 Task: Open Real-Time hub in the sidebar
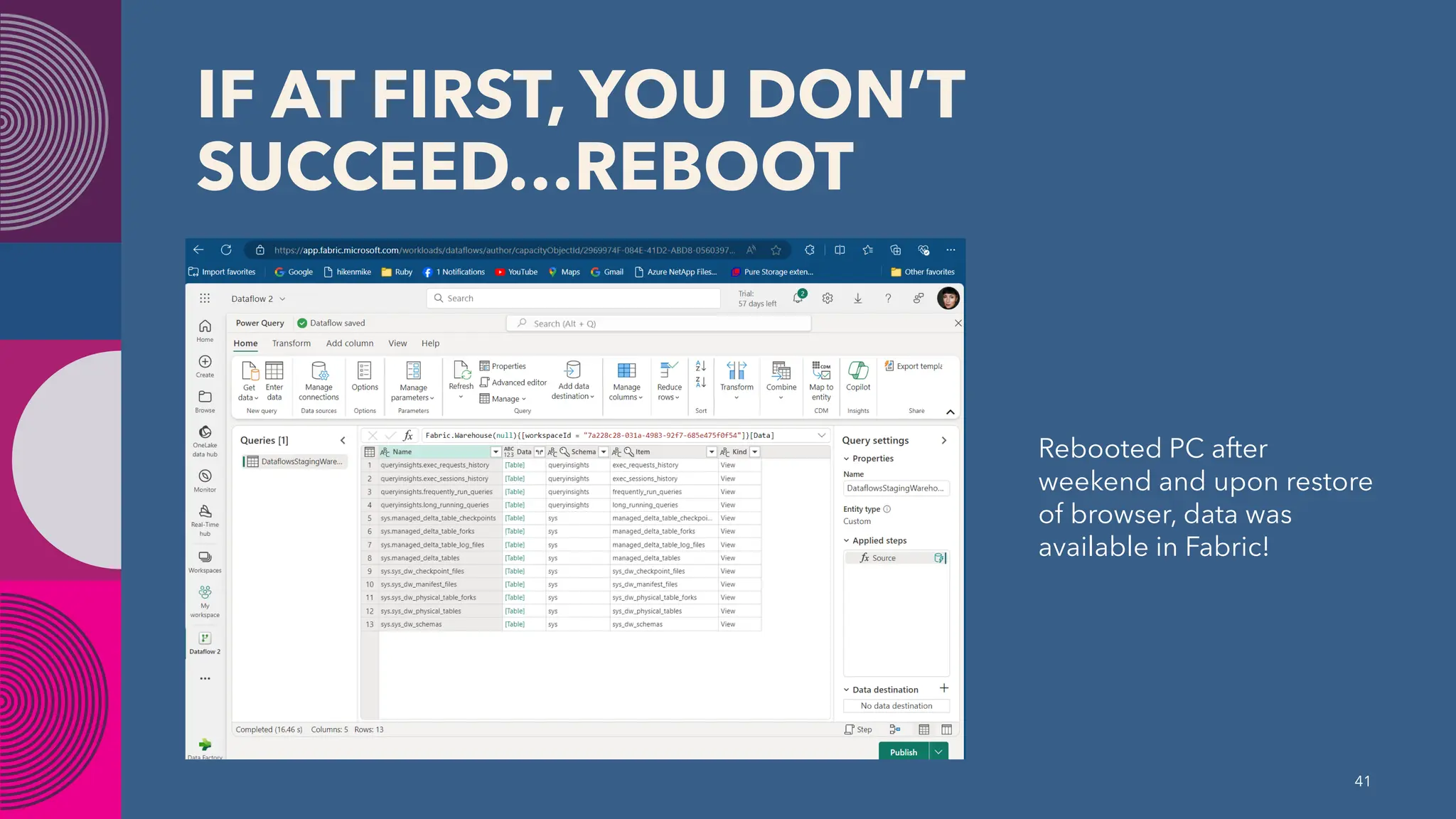click(x=205, y=520)
